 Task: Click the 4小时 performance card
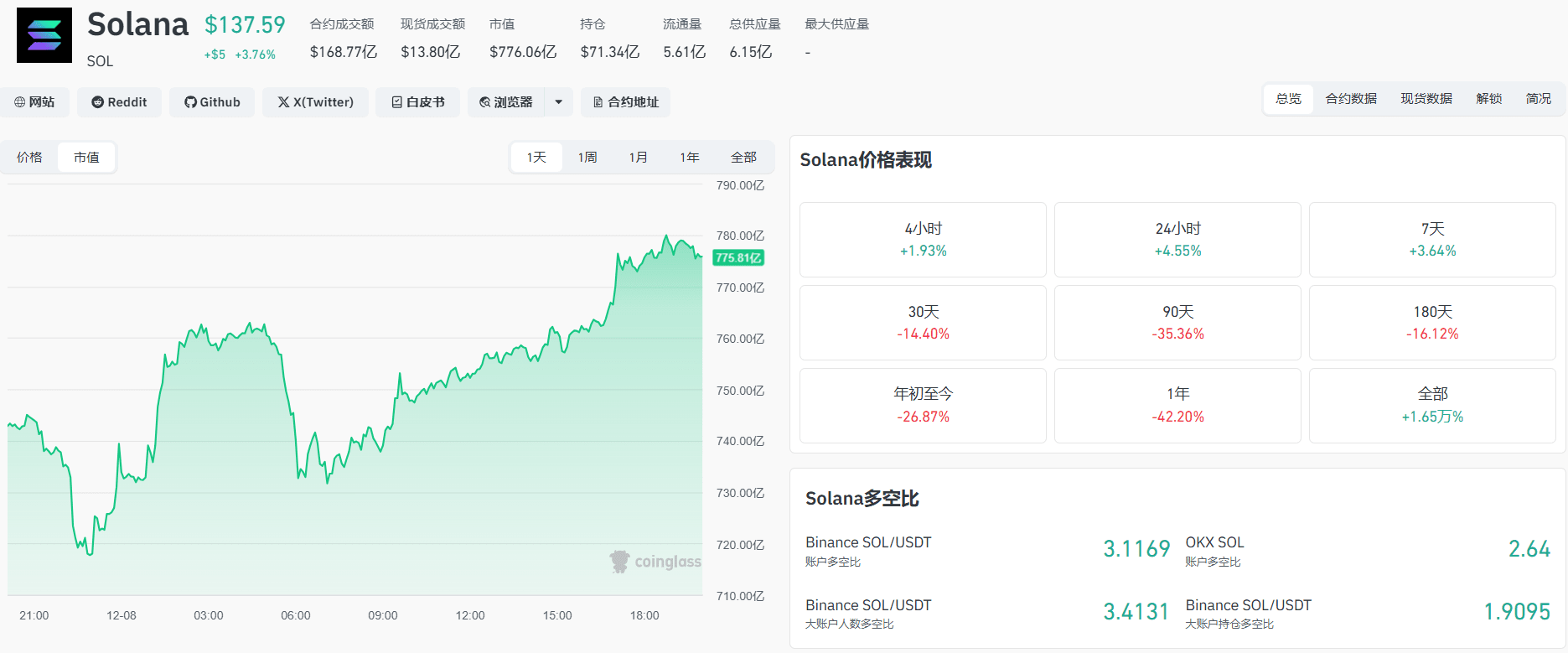[x=923, y=240]
